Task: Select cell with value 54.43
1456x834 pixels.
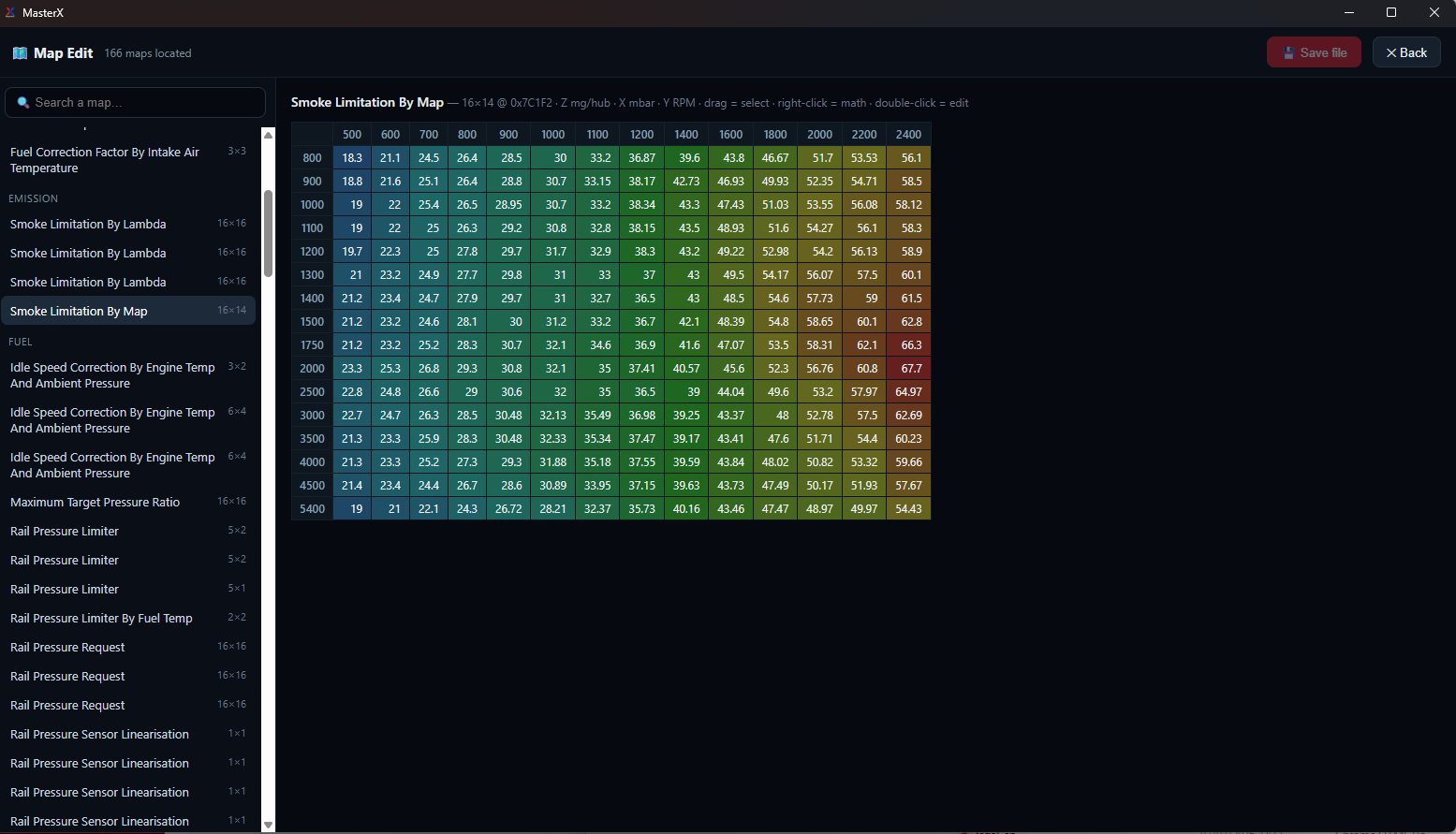Action: pos(908,509)
